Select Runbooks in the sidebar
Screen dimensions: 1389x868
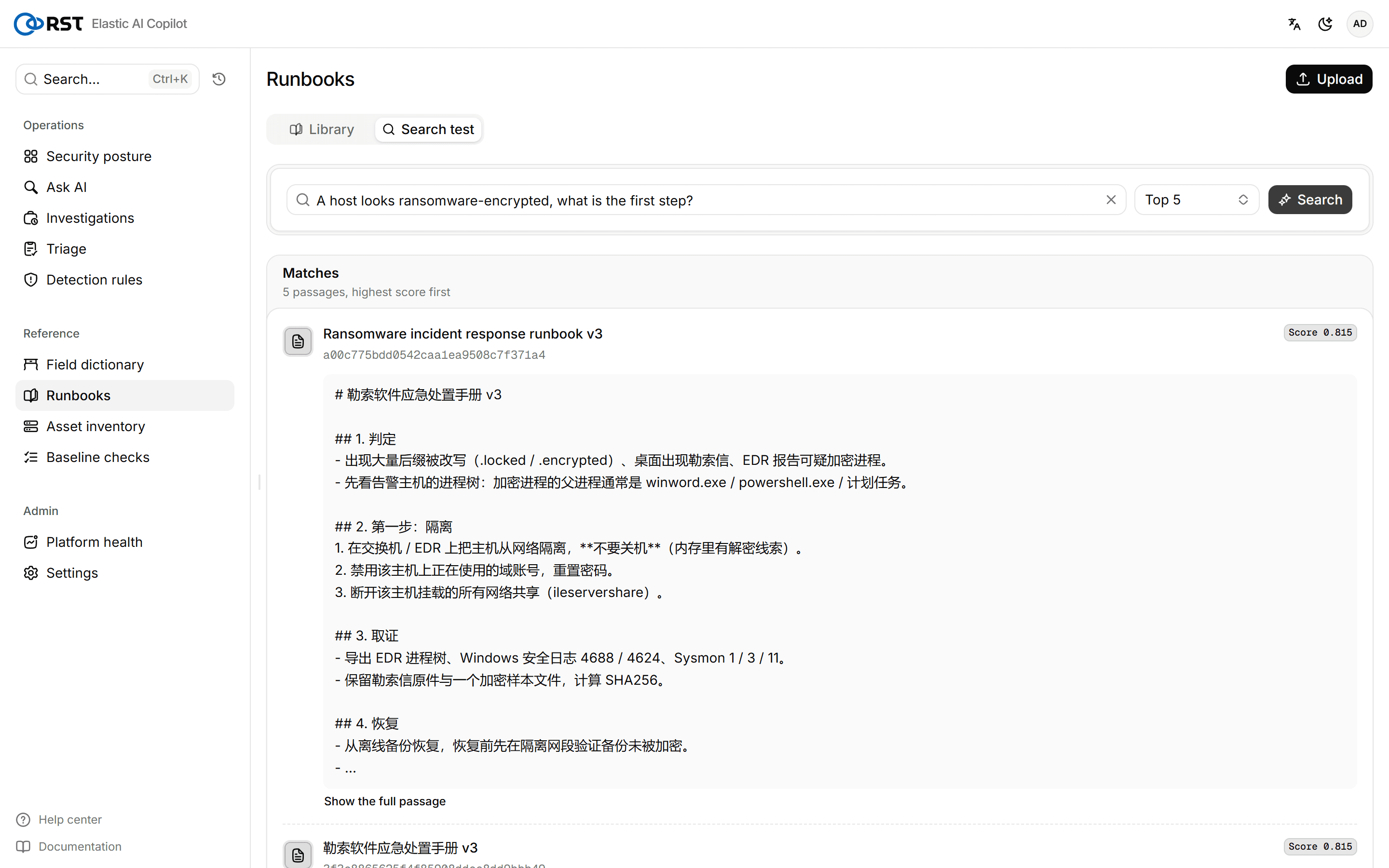pyautogui.click(x=124, y=395)
